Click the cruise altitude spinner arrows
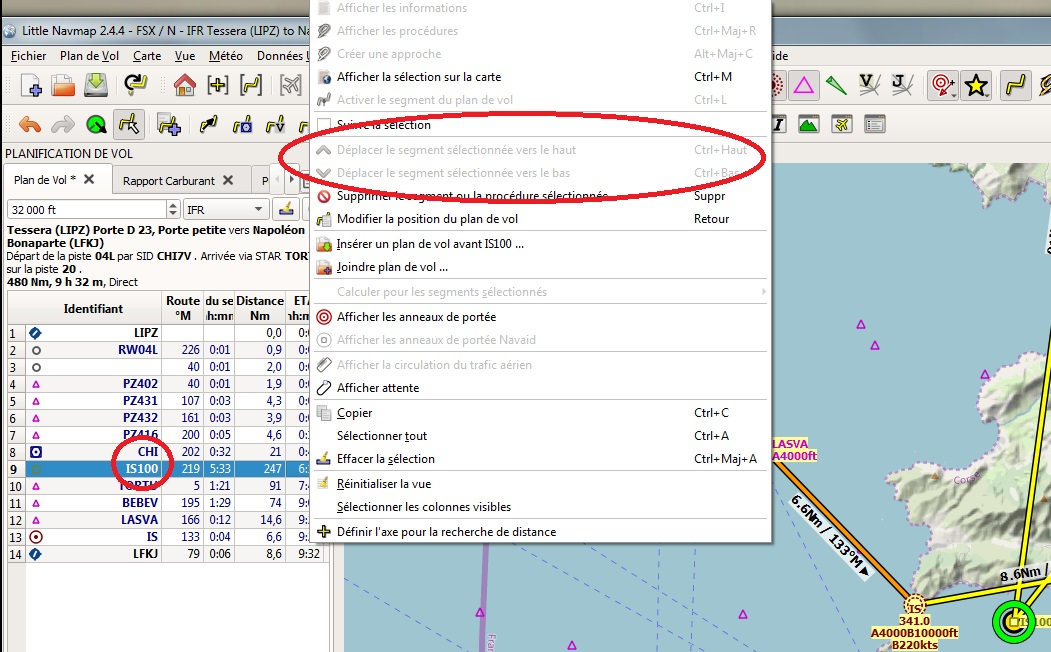 [173, 209]
